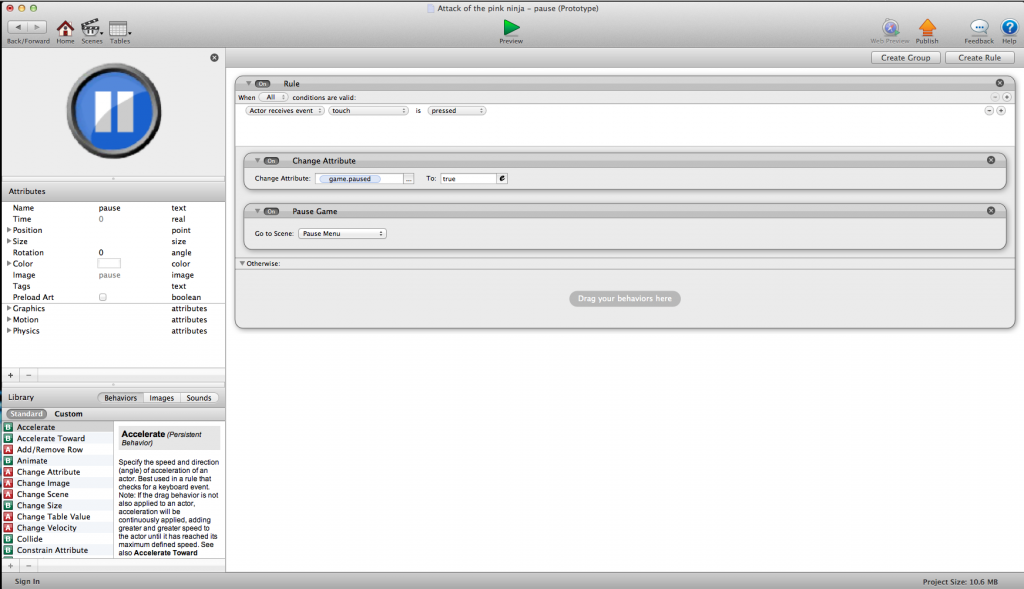Toggle the Change Attribute On switch
1024x589 pixels.
point(271,160)
